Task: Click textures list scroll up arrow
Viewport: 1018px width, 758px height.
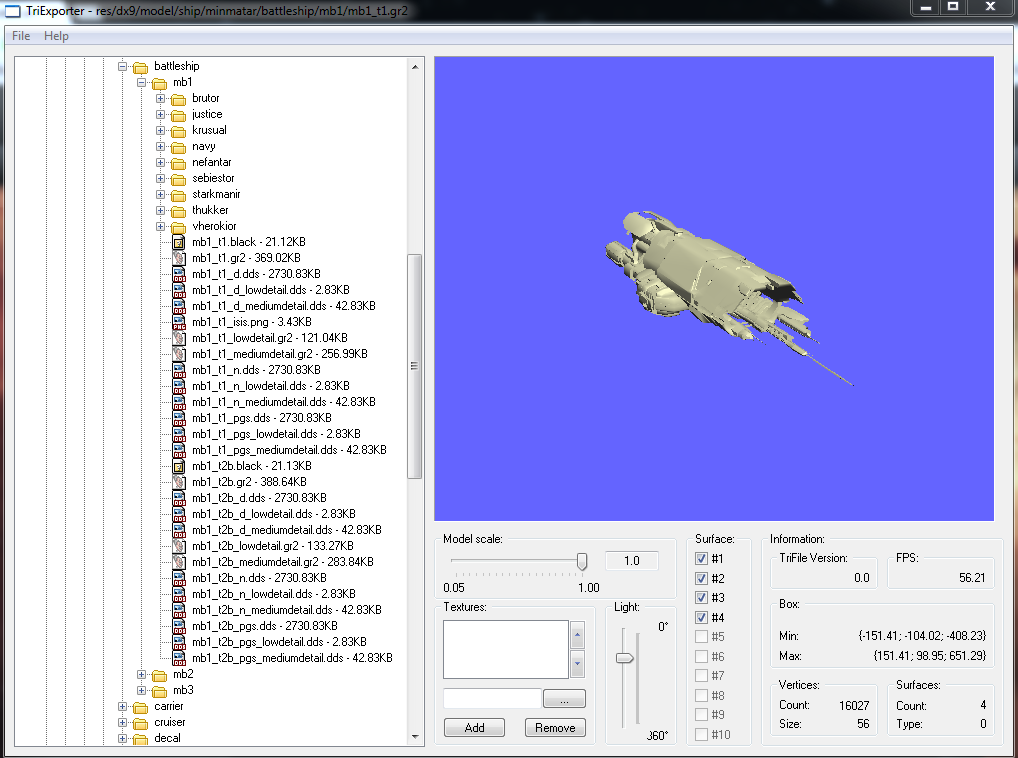Action: tap(577, 635)
